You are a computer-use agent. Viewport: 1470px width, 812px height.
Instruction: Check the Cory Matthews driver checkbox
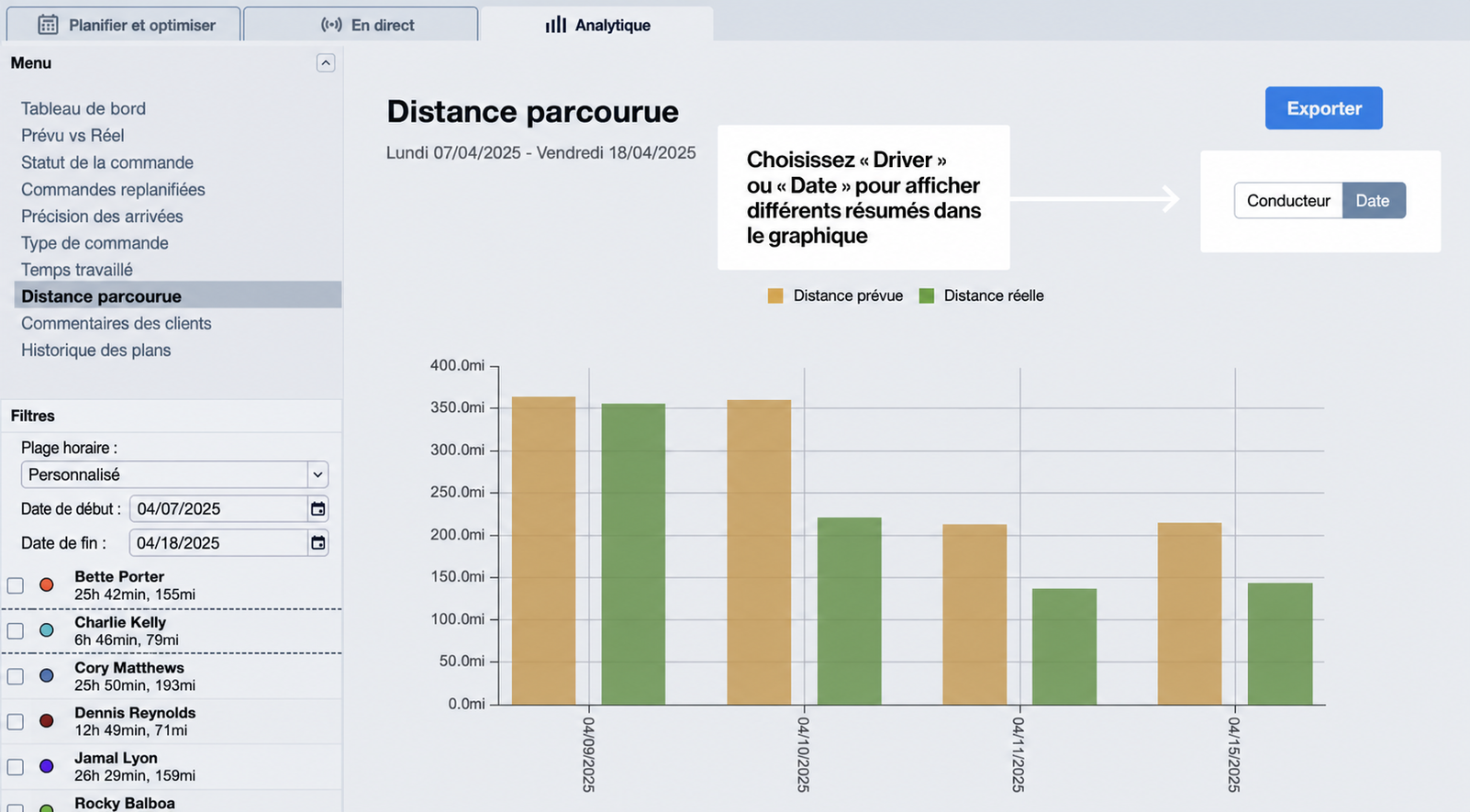coord(16,676)
